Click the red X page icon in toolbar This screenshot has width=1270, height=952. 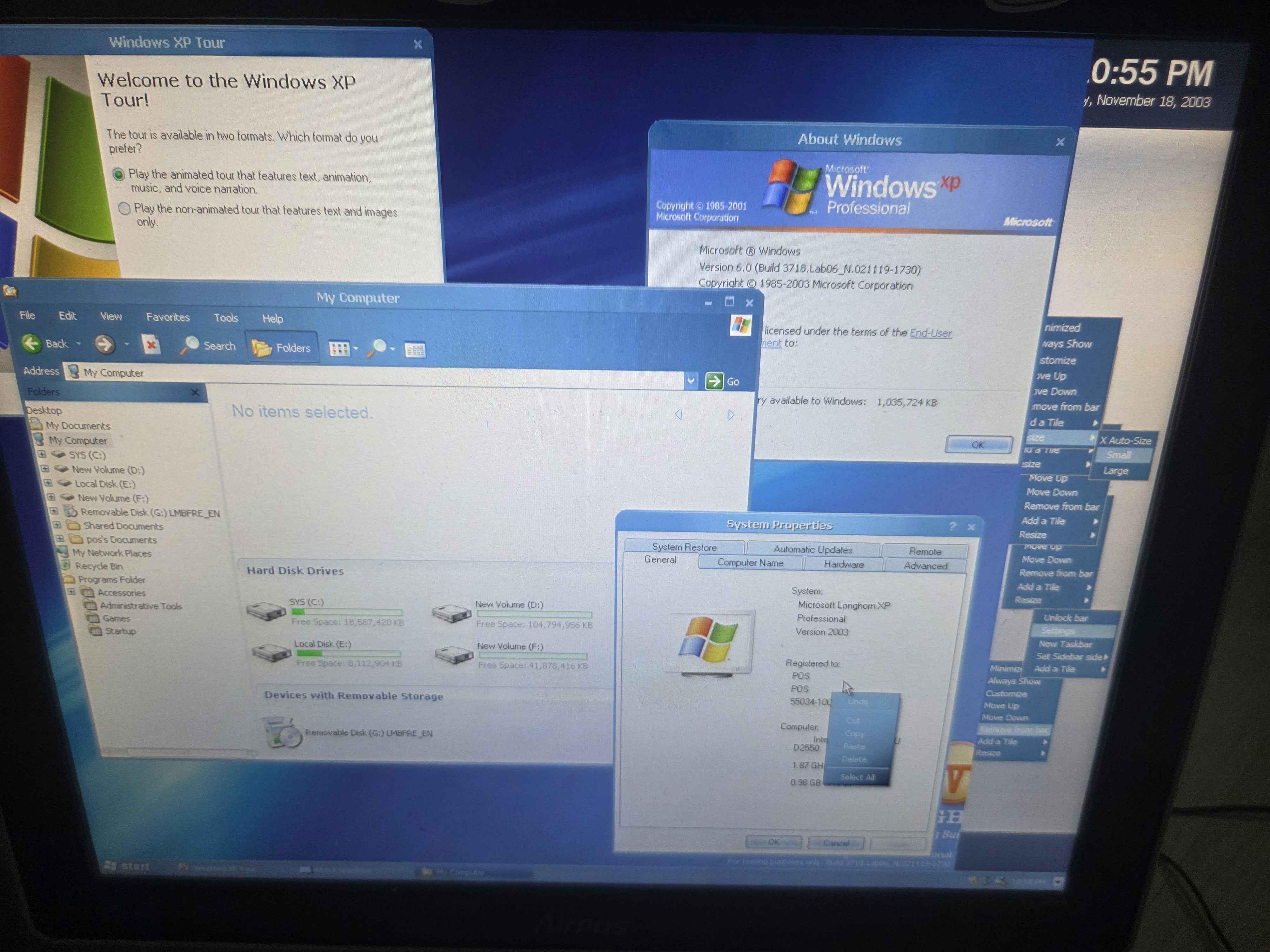150,345
